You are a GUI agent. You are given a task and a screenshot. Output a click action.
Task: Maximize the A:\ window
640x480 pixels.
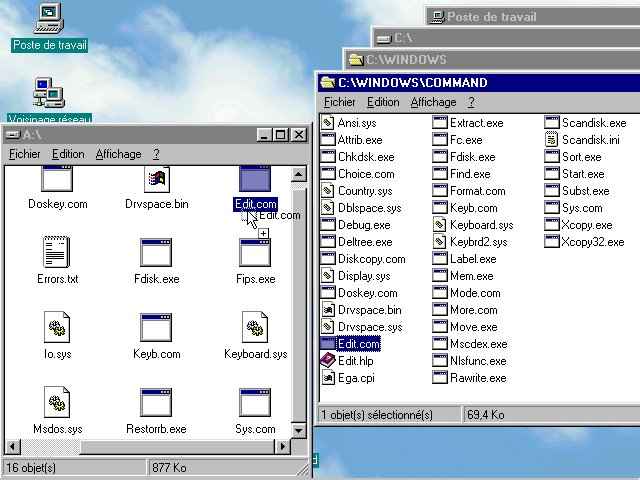coord(280,135)
